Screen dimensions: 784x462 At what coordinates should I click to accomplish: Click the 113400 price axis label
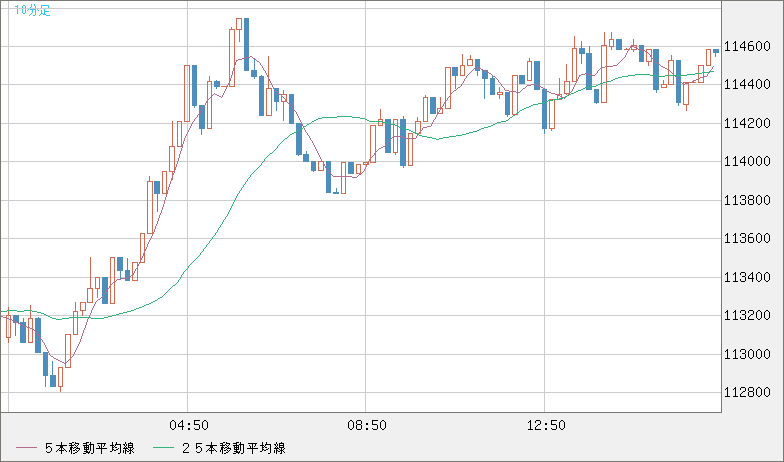[748, 278]
